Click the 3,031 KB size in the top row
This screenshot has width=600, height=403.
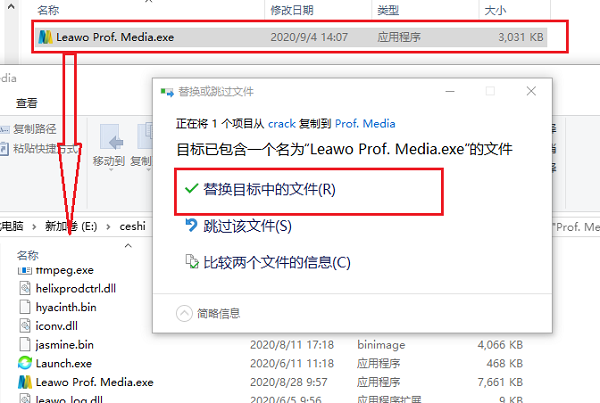click(x=521, y=37)
